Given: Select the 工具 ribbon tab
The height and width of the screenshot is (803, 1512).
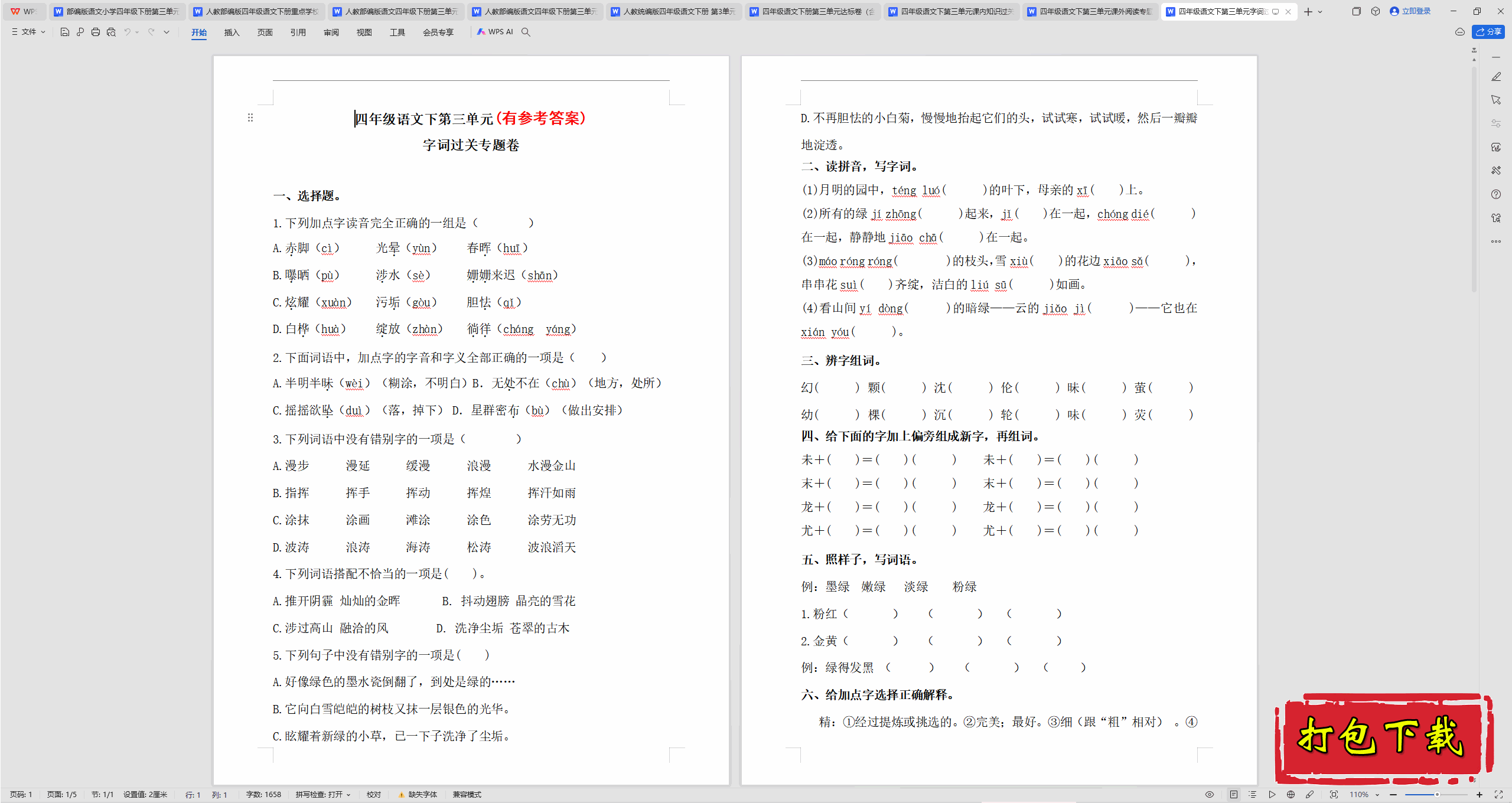Looking at the screenshot, I should (397, 32).
